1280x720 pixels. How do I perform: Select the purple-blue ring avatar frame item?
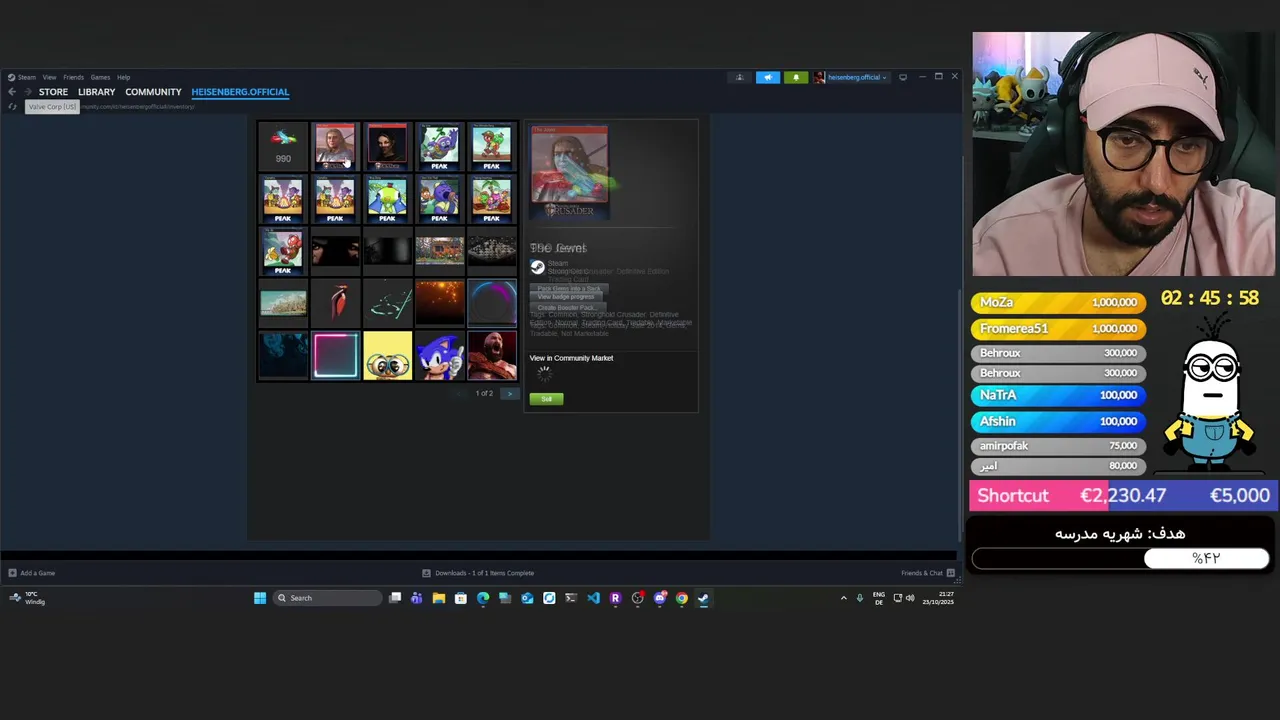click(x=491, y=303)
